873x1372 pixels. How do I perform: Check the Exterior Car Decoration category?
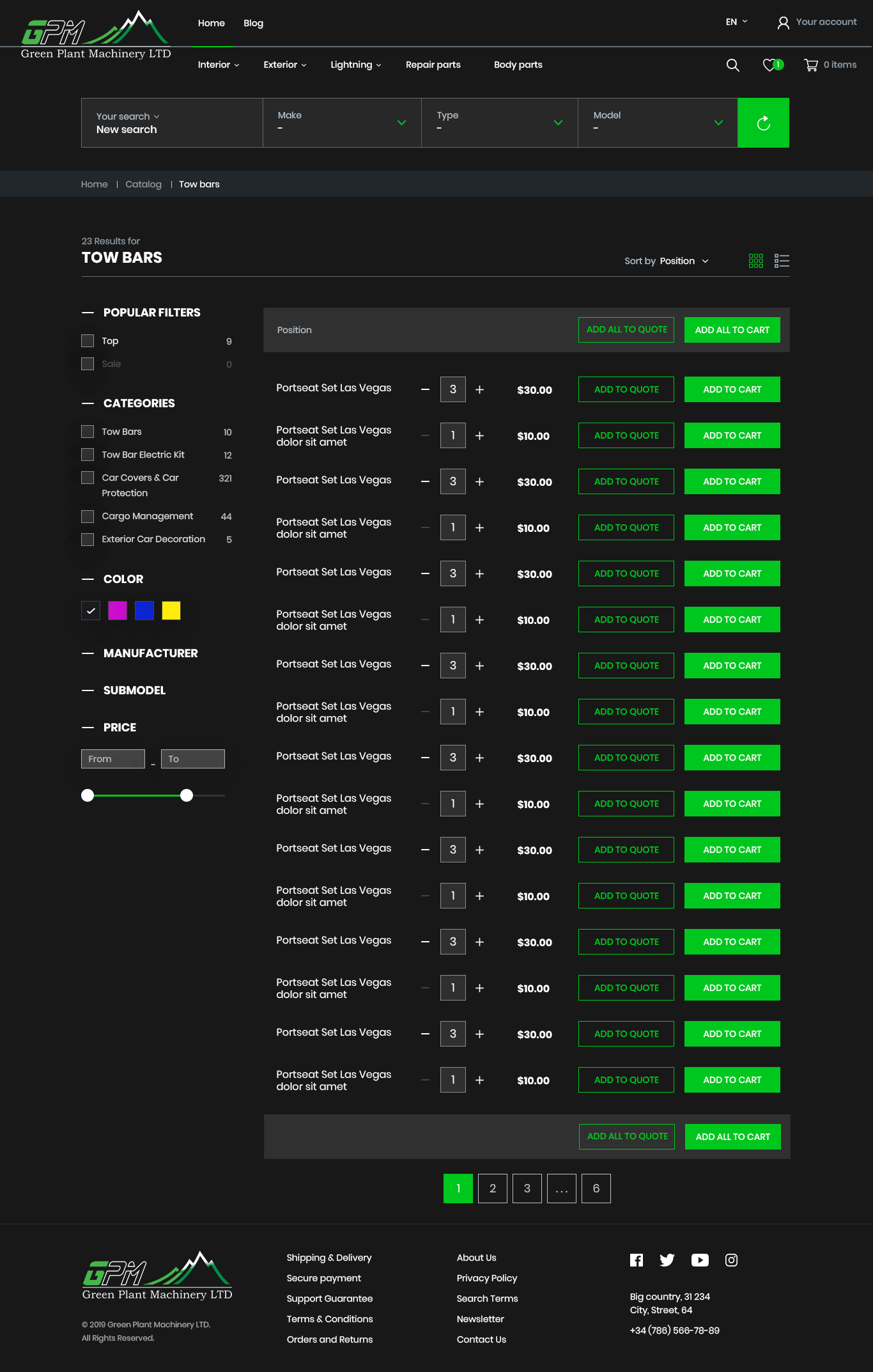88,539
